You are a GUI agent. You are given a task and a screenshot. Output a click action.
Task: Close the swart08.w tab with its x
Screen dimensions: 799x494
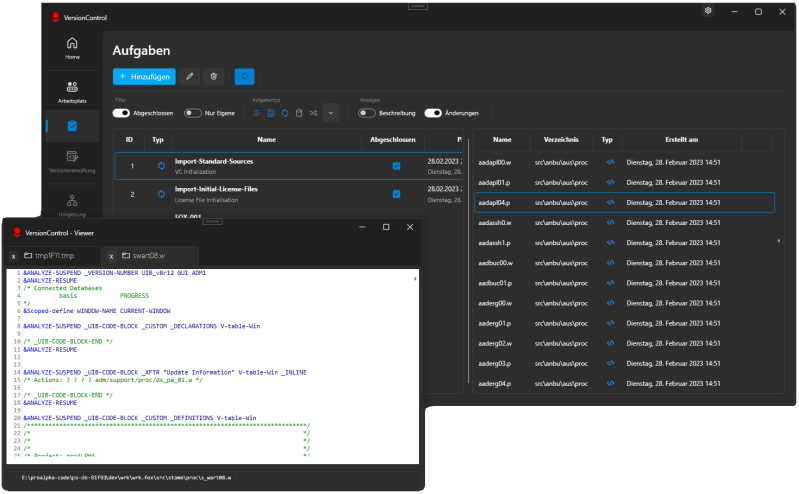pyautogui.click(x=111, y=256)
